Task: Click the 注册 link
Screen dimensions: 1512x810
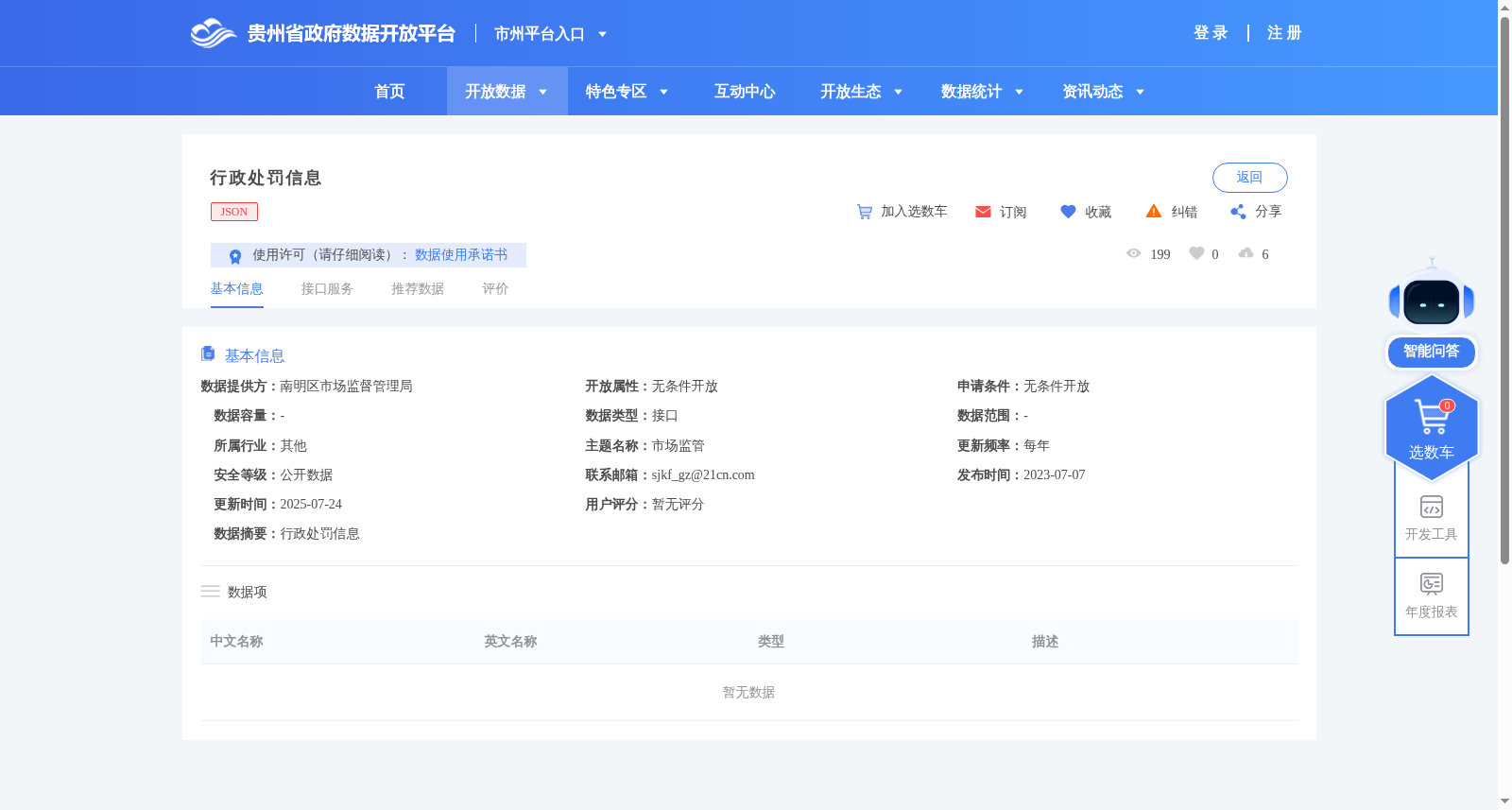Action: click(x=1284, y=33)
